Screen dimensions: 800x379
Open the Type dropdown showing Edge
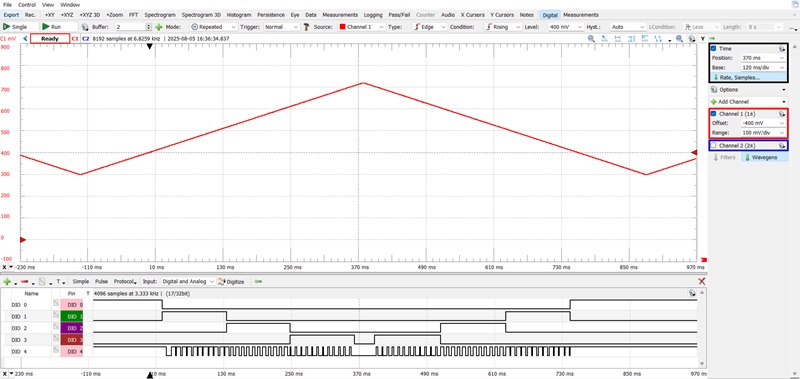[x=430, y=27]
